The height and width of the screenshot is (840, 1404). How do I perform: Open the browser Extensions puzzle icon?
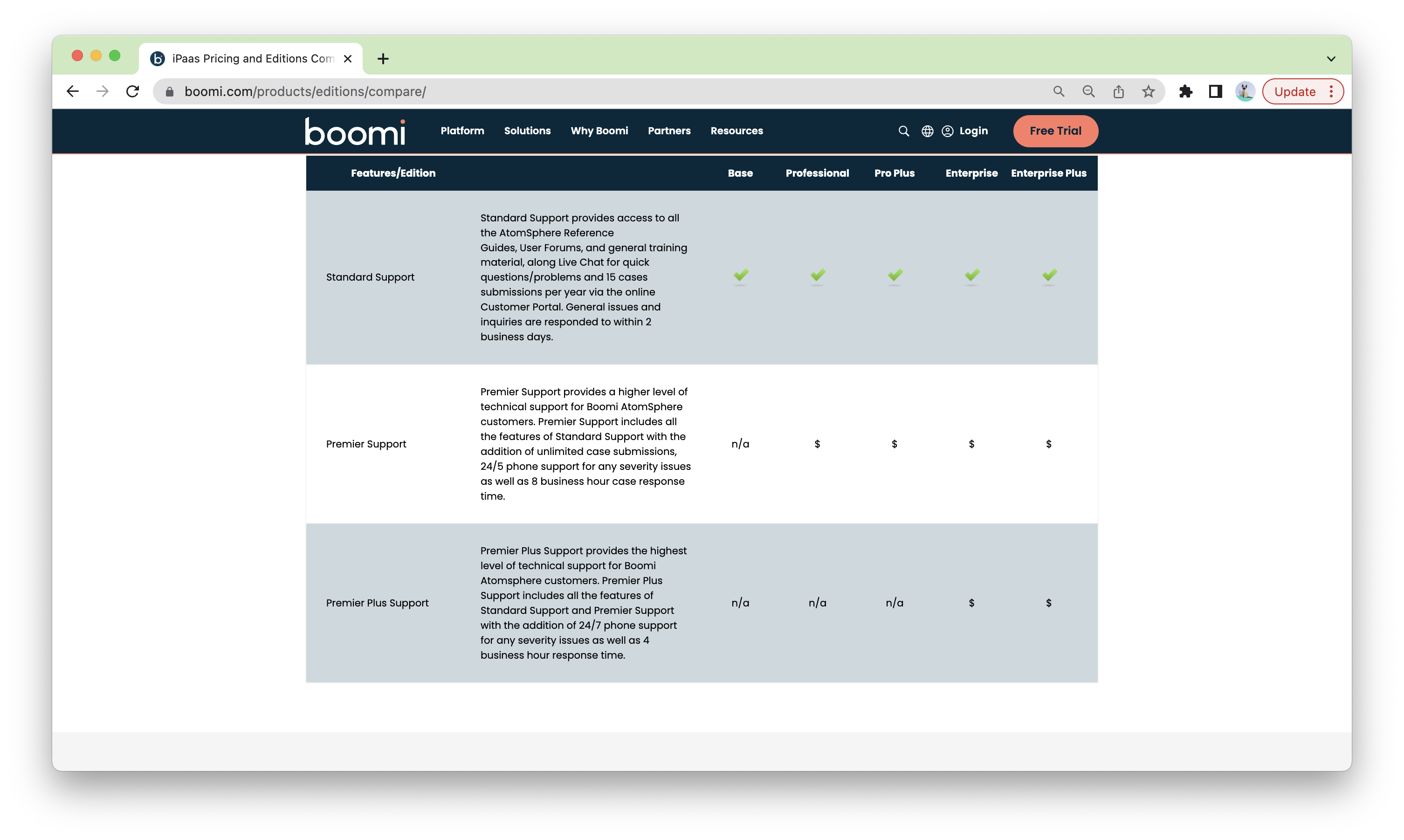[1186, 91]
